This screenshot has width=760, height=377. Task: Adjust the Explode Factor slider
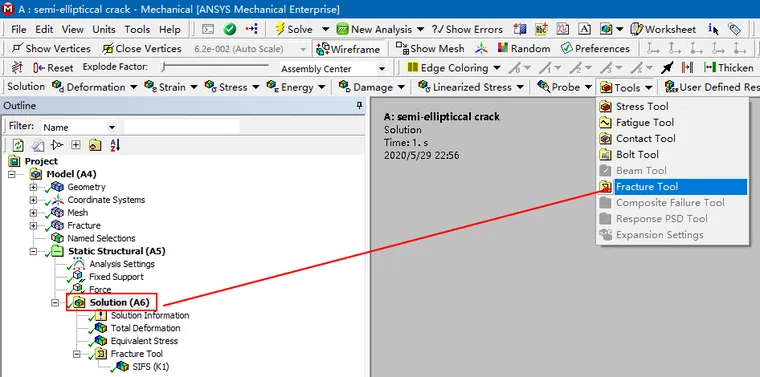click(x=216, y=66)
